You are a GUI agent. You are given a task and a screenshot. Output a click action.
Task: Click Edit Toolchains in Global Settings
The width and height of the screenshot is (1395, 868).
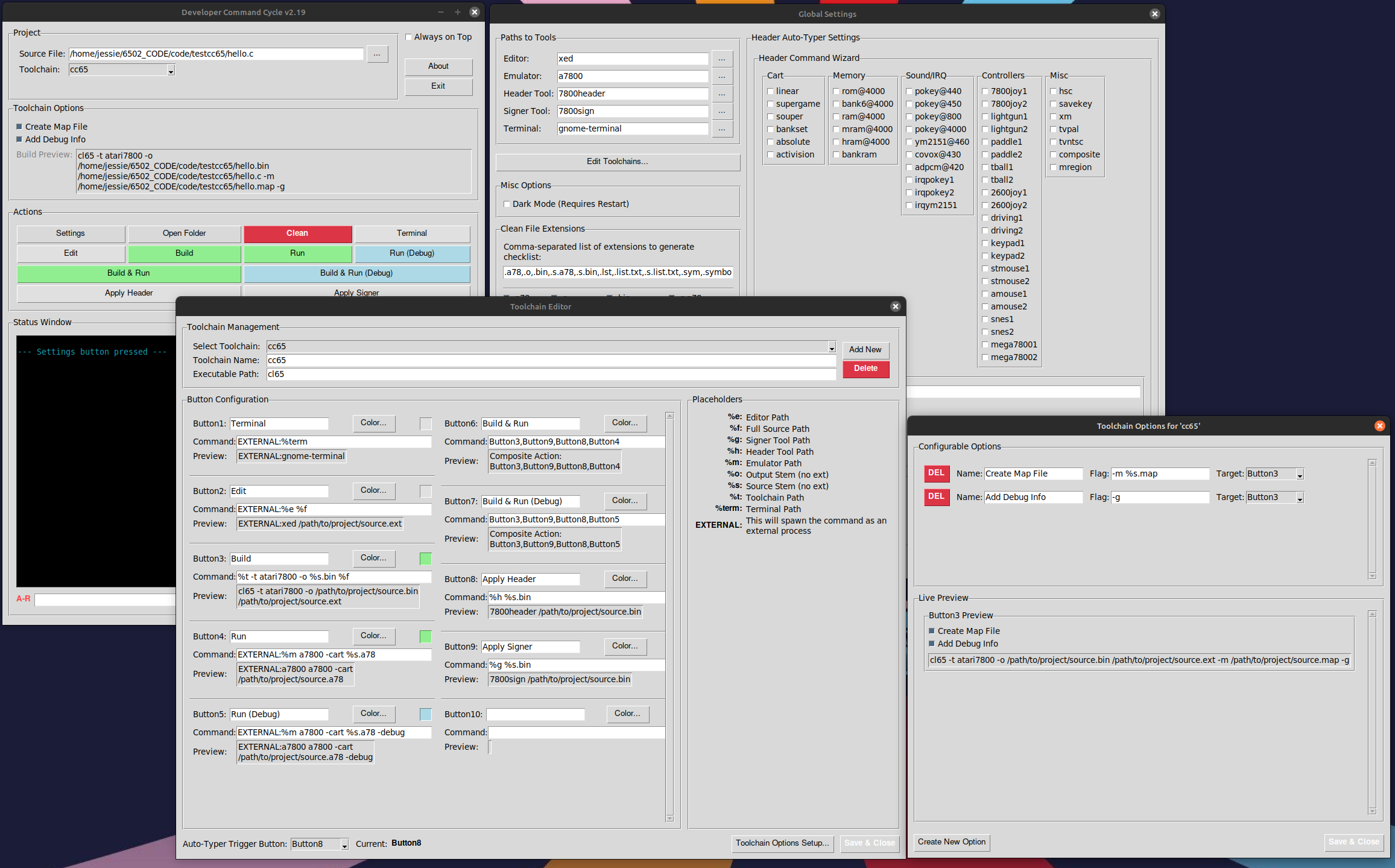pyautogui.click(x=617, y=162)
